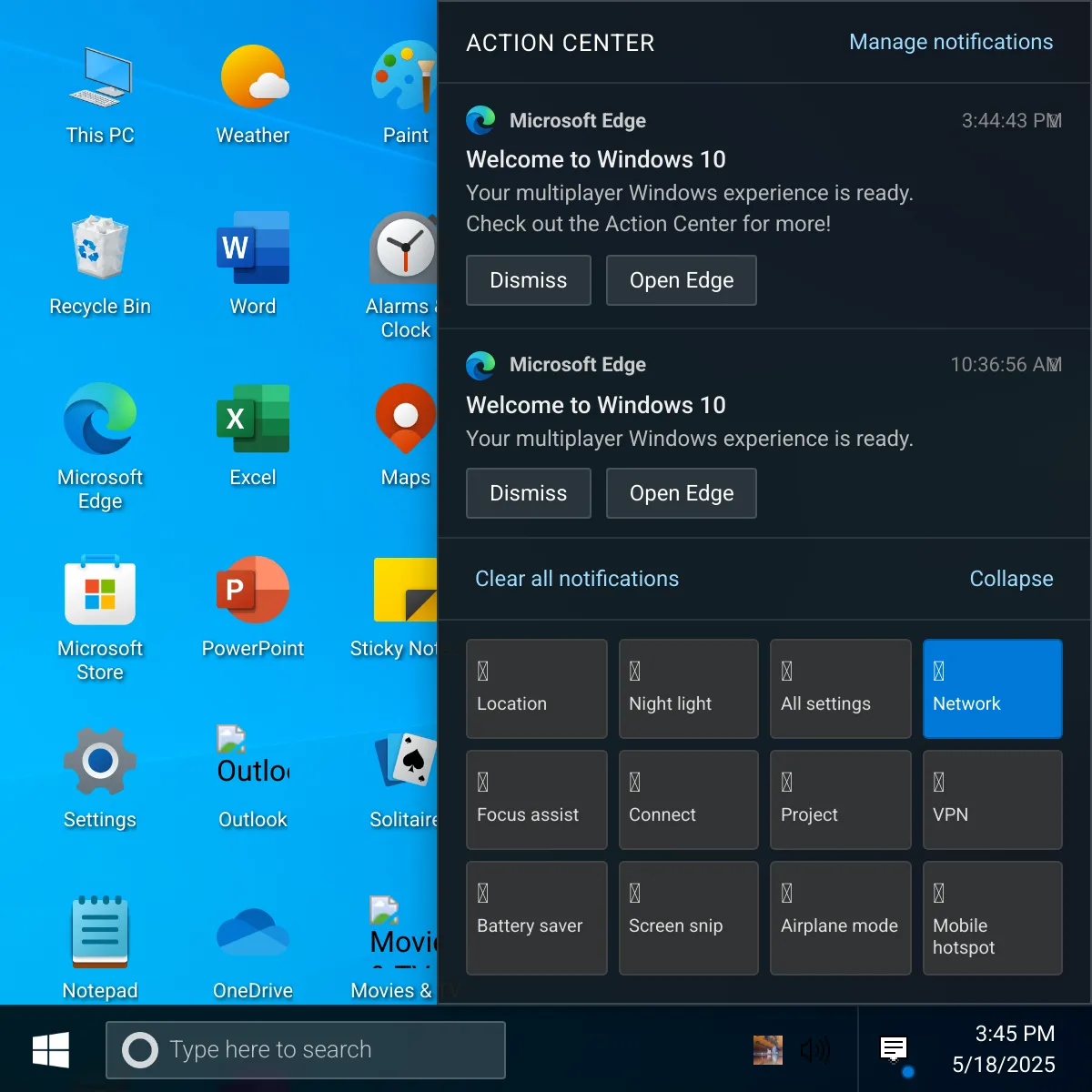This screenshot has width=1092, height=1092.
Task: Open the Alarms & Clock icon
Action: click(x=402, y=277)
